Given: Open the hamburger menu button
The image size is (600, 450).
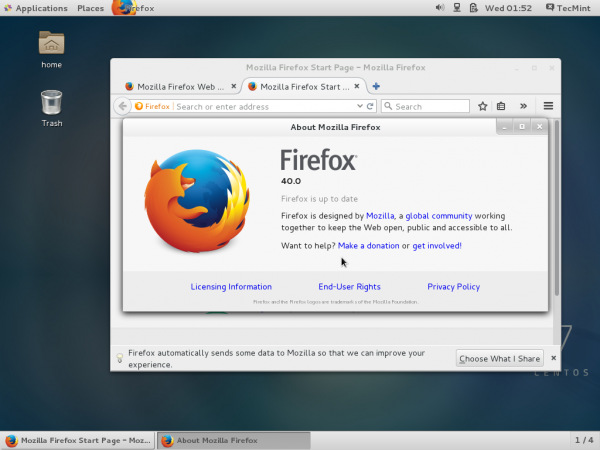Looking at the screenshot, I should pyautogui.click(x=548, y=106).
